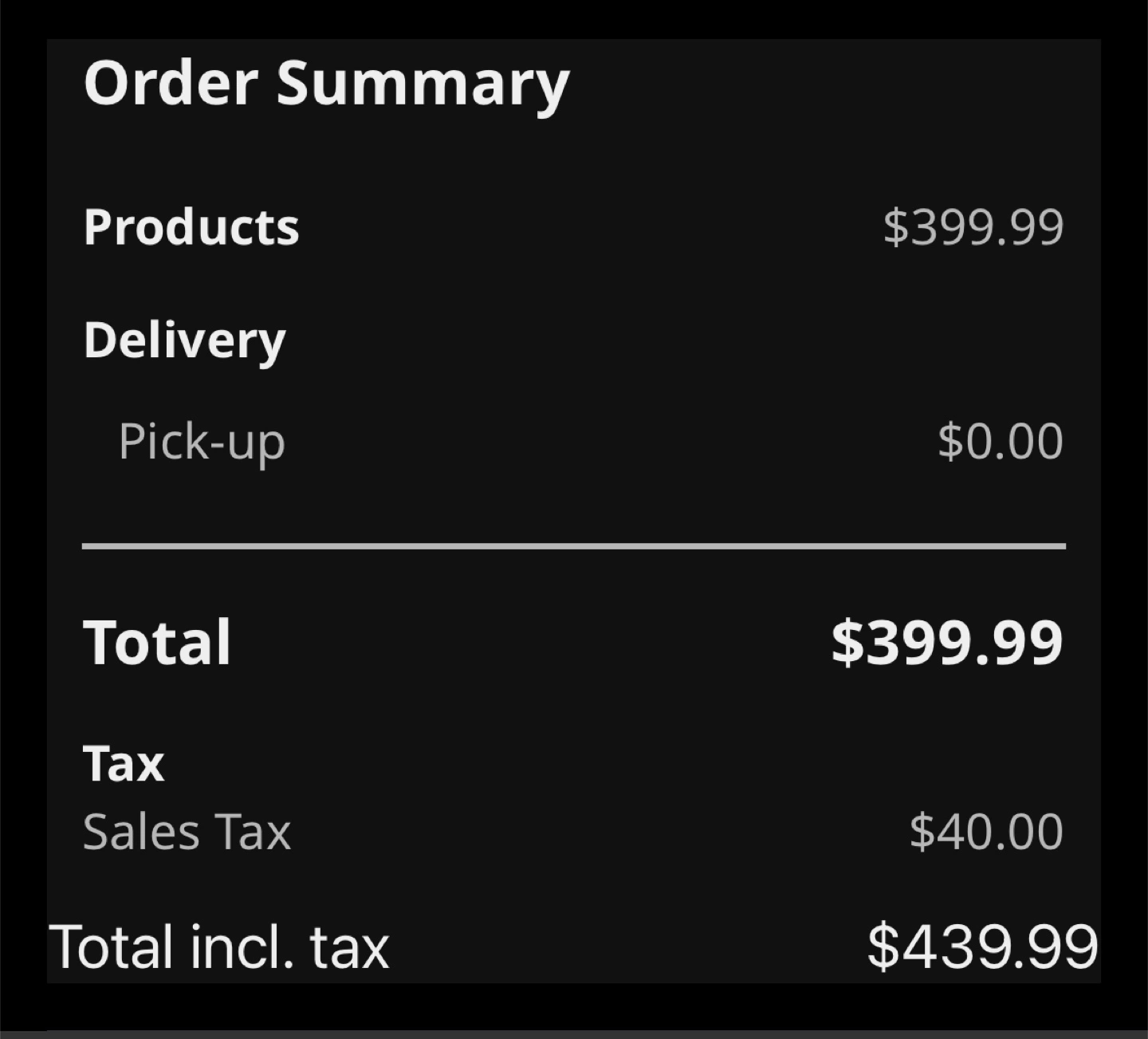Click the Sales Tax label

pyautogui.click(x=187, y=832)
